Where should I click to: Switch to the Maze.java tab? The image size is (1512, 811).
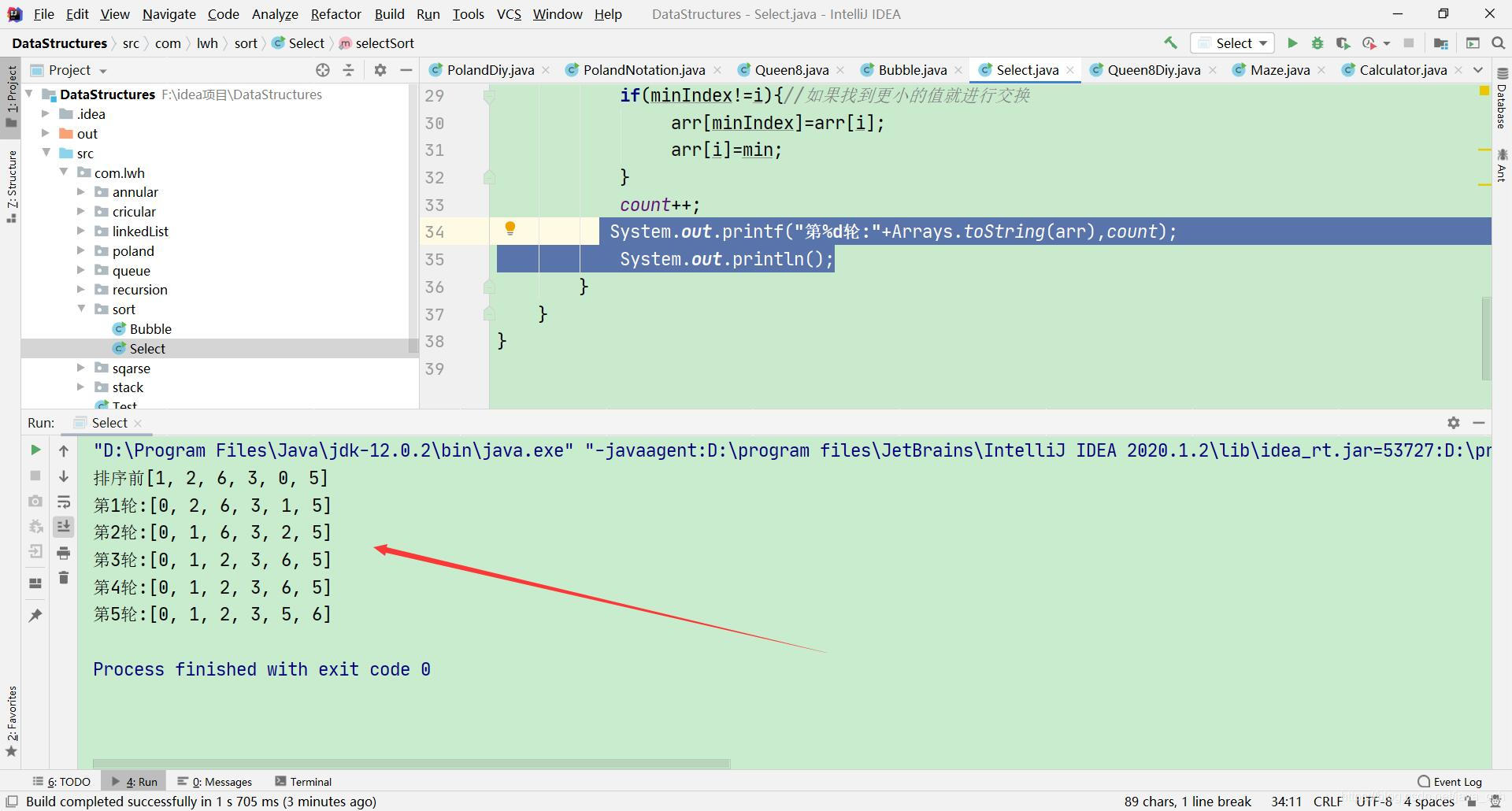coord(1280,70)
